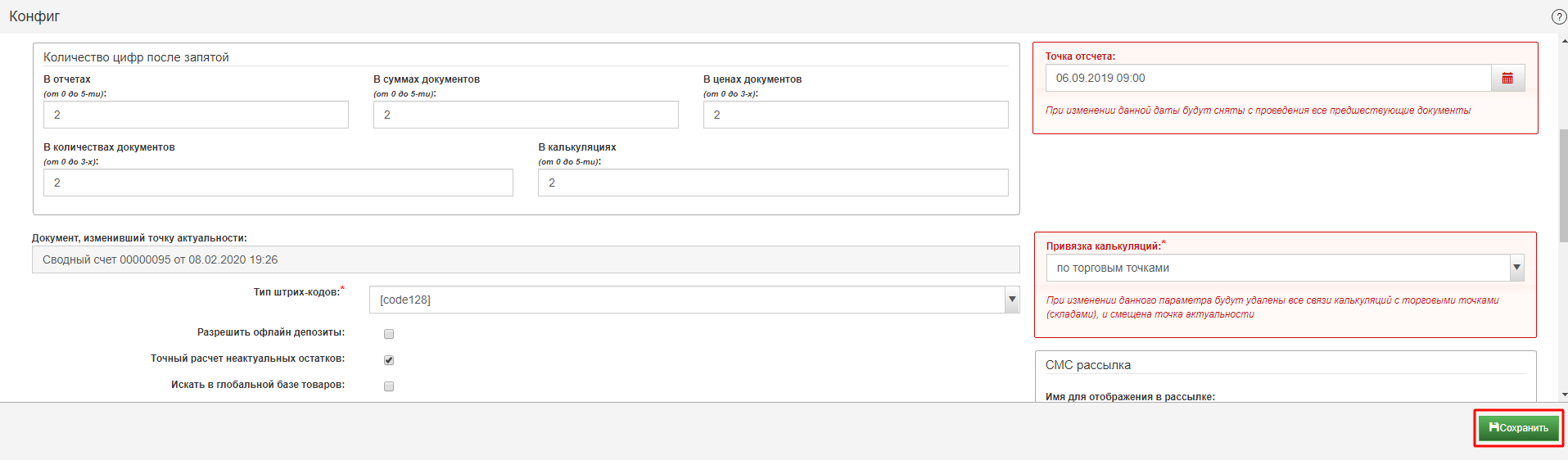Uncheck Точный расчет неактуальных остатков
This screenshot has width=1568, height=460.
pos(389,360)
